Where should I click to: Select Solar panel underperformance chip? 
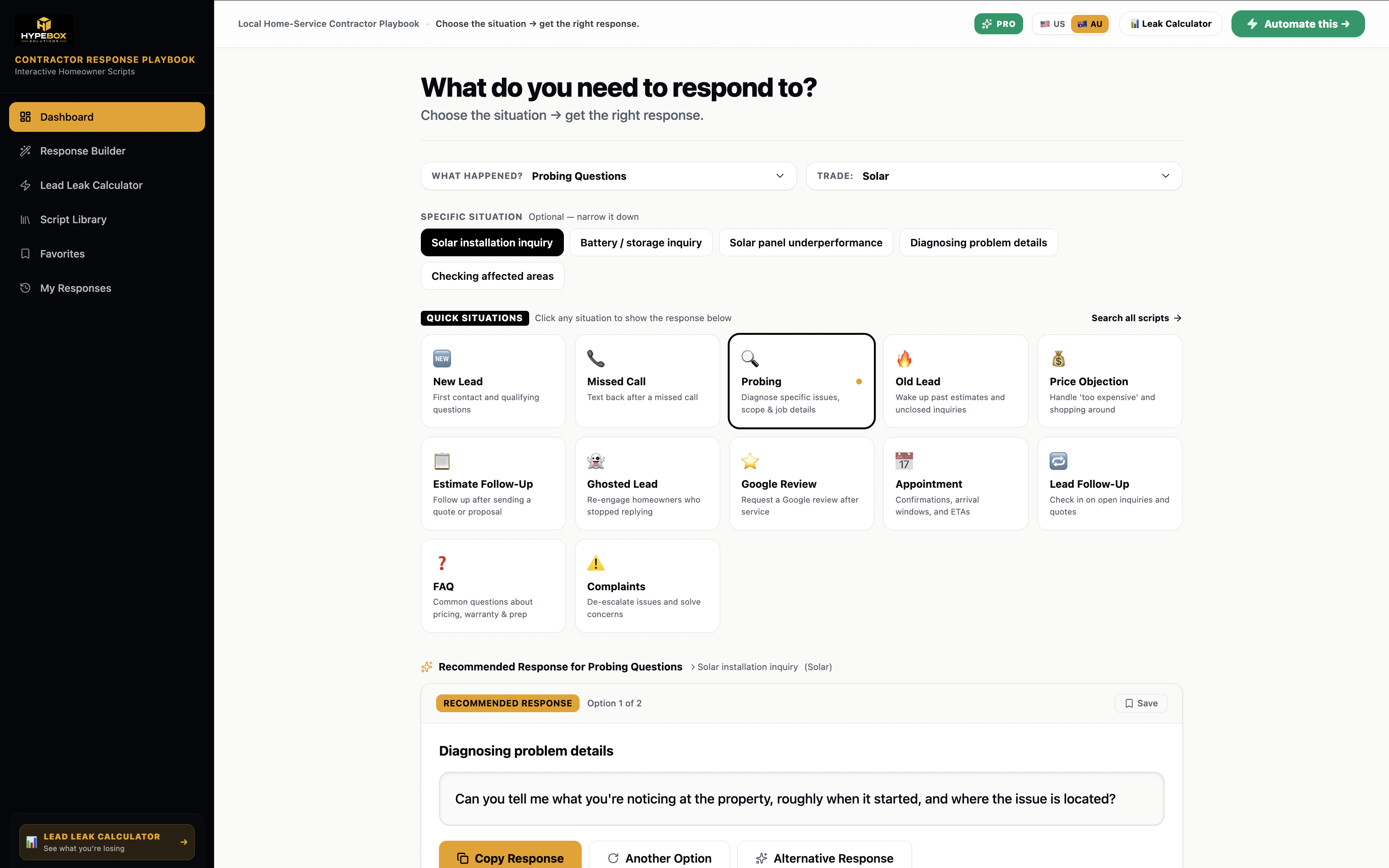pyautogui.click(x=806, y=242)
